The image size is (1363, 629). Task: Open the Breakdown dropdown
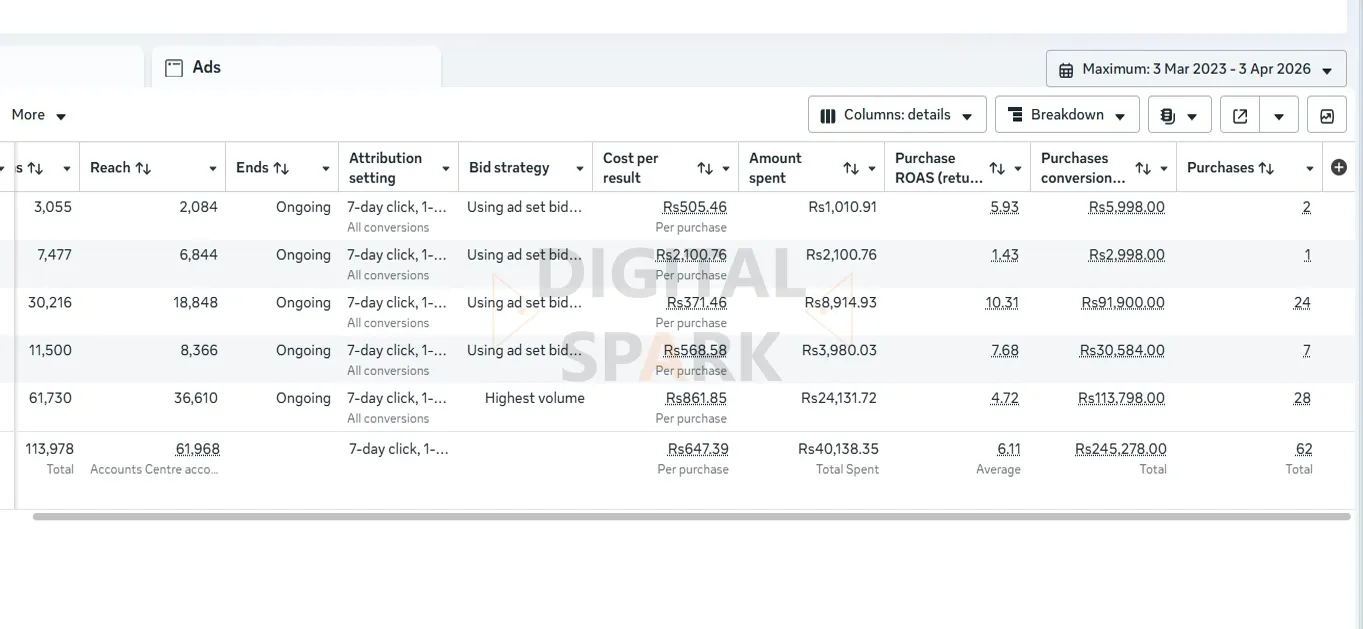tap(1067, 115)
